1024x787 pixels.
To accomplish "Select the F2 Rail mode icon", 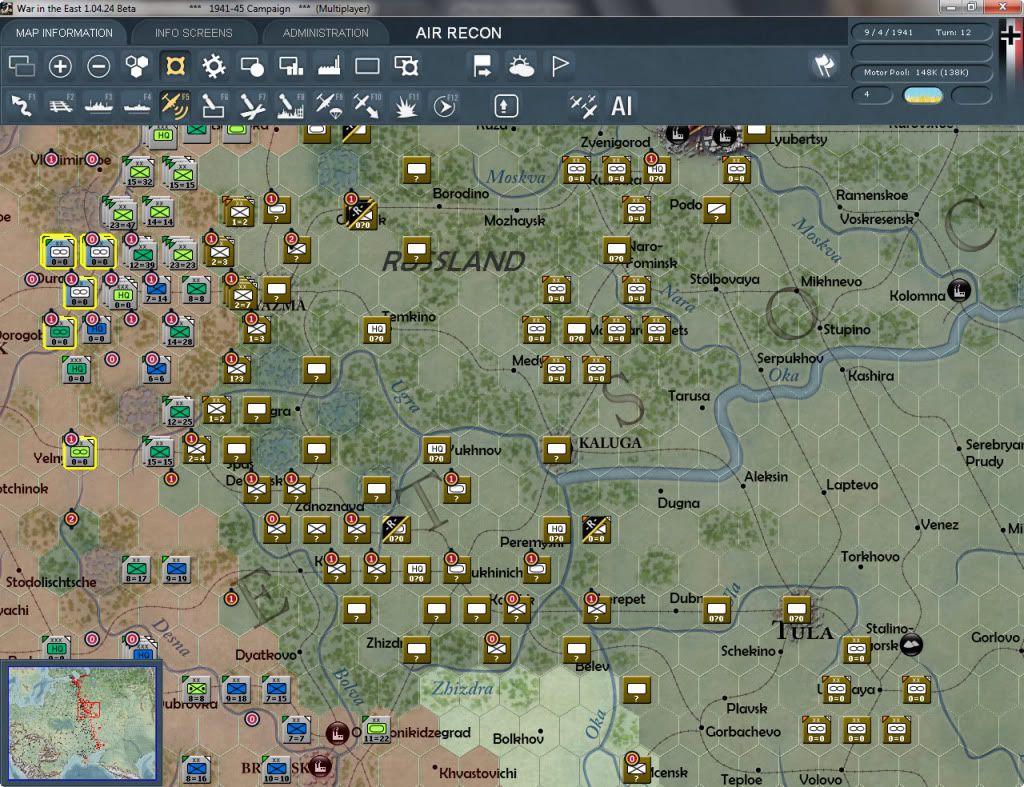I will [60, 106].
